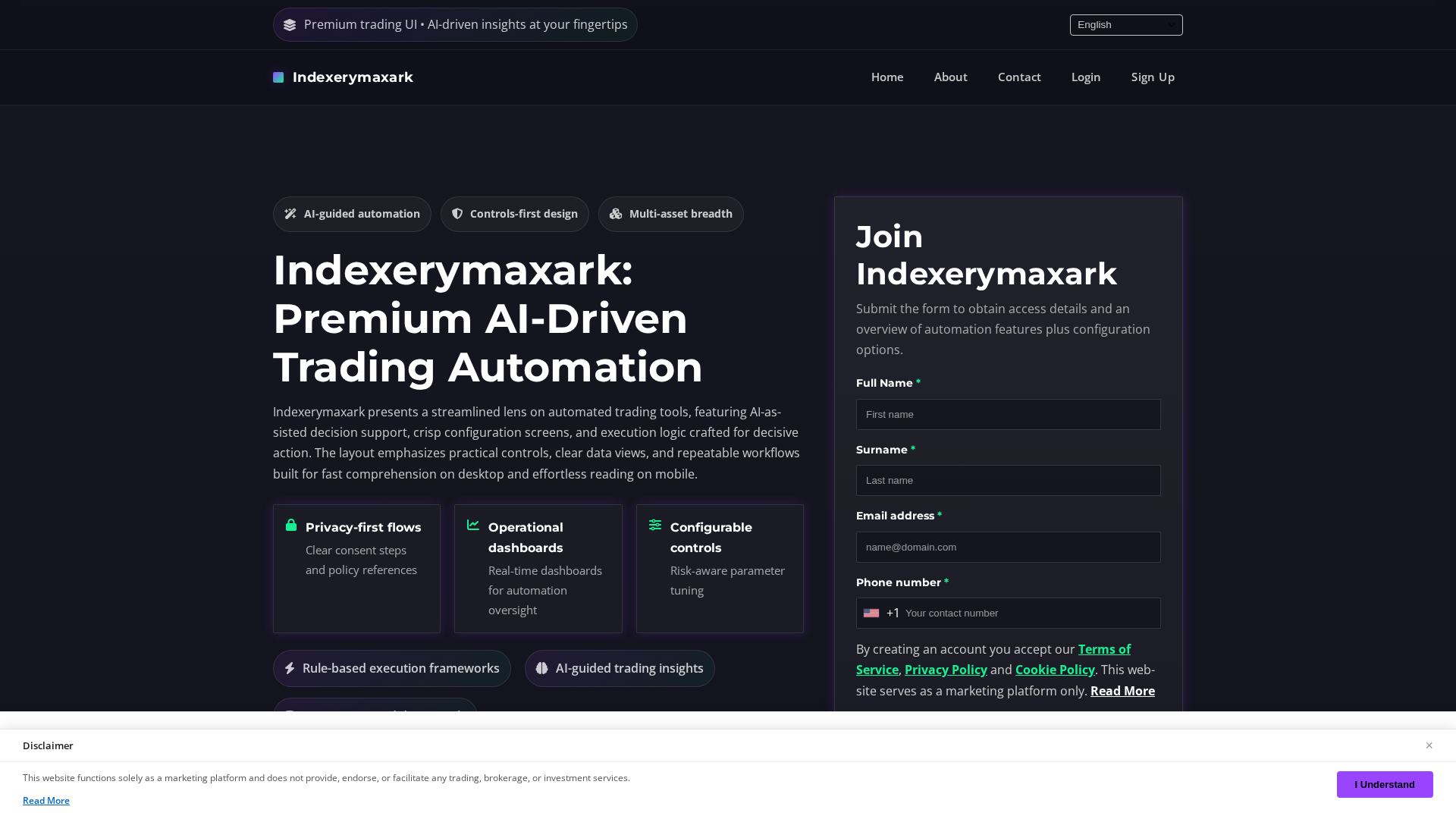
Task: Click the cubes icon for Multi-asset breadth
Action: click(616, 214)
